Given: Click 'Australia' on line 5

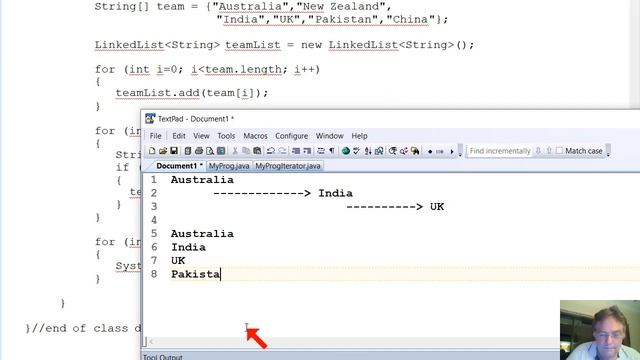Looking at the screenshot, I should 202,234.
